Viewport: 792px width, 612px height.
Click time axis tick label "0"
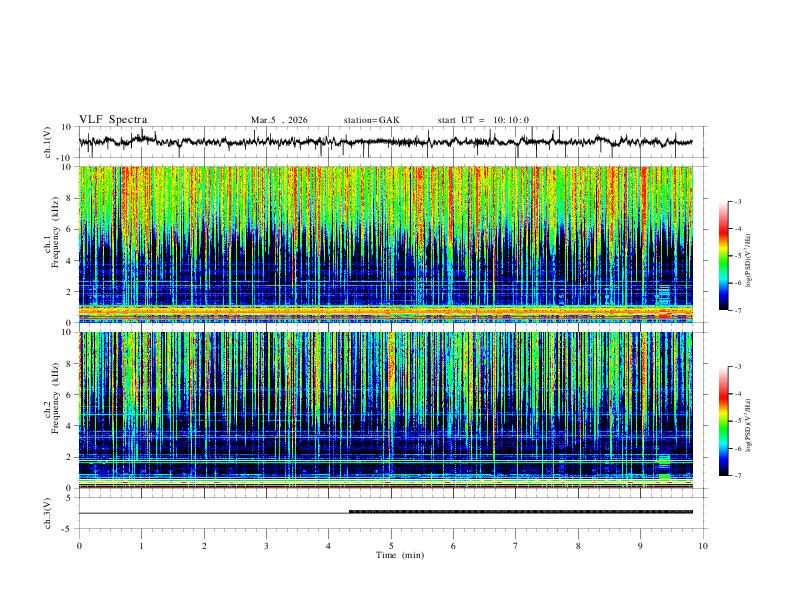pos(79,546)
